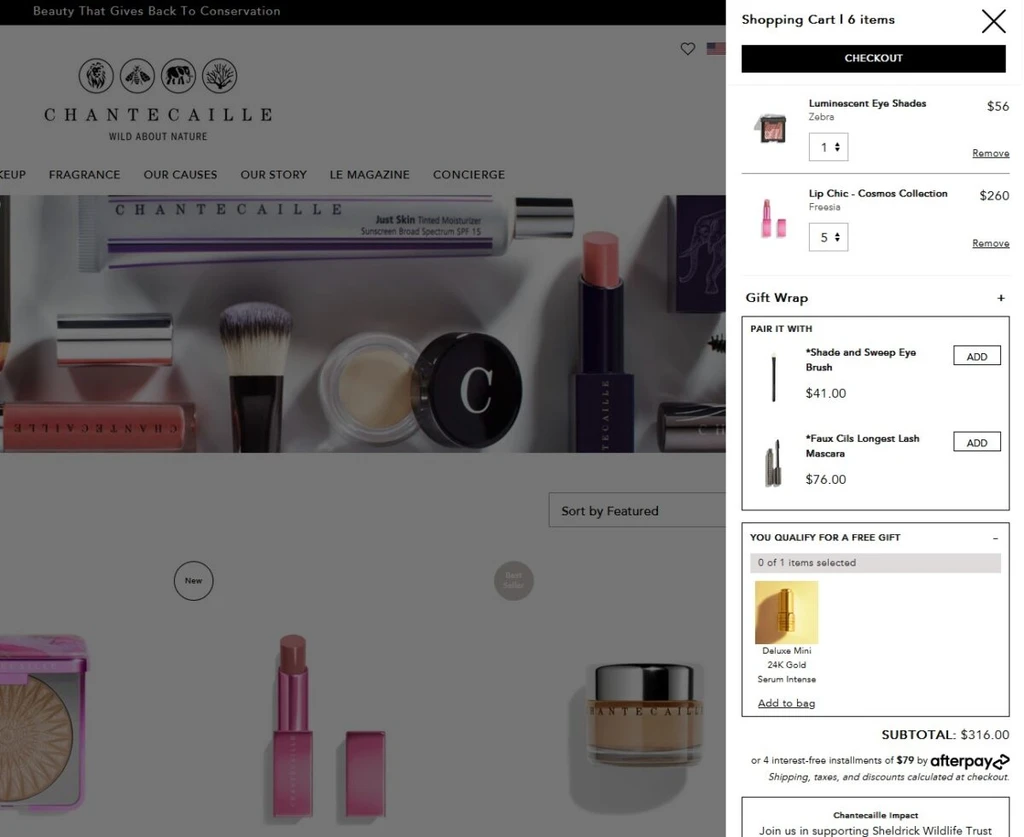Click the US flag country selector
Screen dimensions: 1024x837
click(x=716, y=48)
